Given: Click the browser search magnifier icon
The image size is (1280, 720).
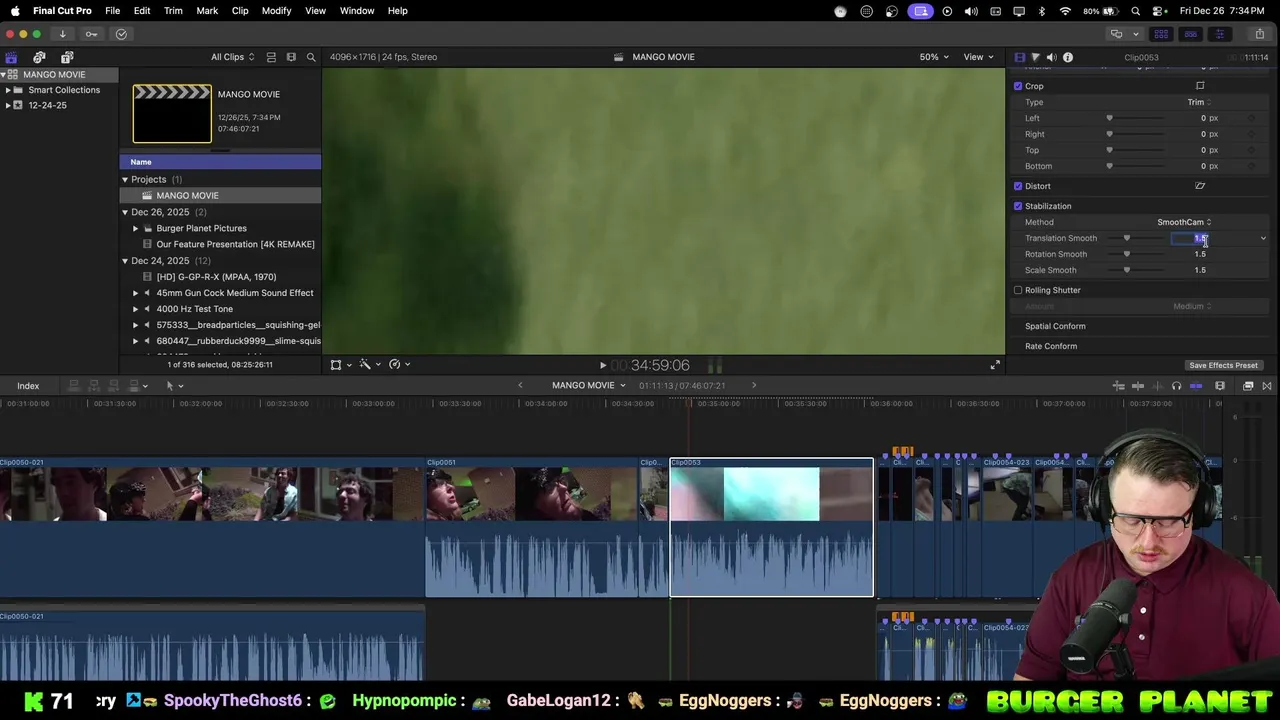Looking at the screenshot, I should tap(311, 57).
